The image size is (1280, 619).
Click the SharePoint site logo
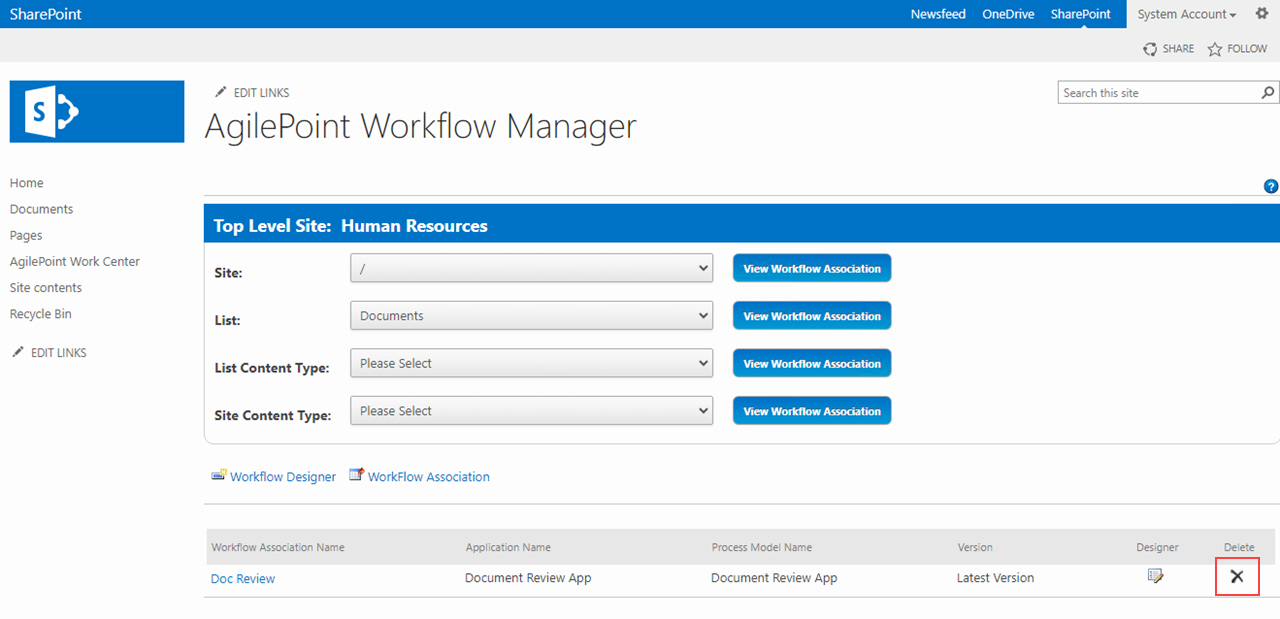pos(97,111)
